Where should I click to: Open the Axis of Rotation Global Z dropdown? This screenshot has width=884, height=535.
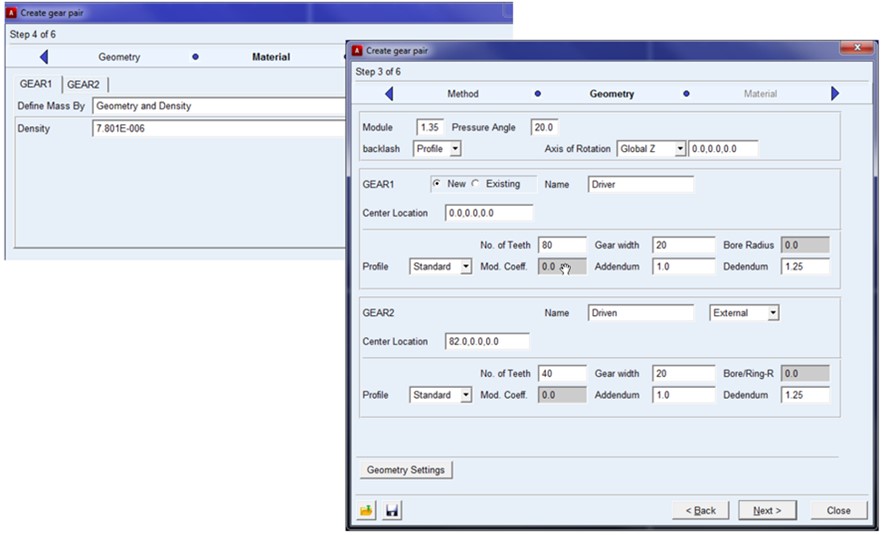click(x=680, y=149)
